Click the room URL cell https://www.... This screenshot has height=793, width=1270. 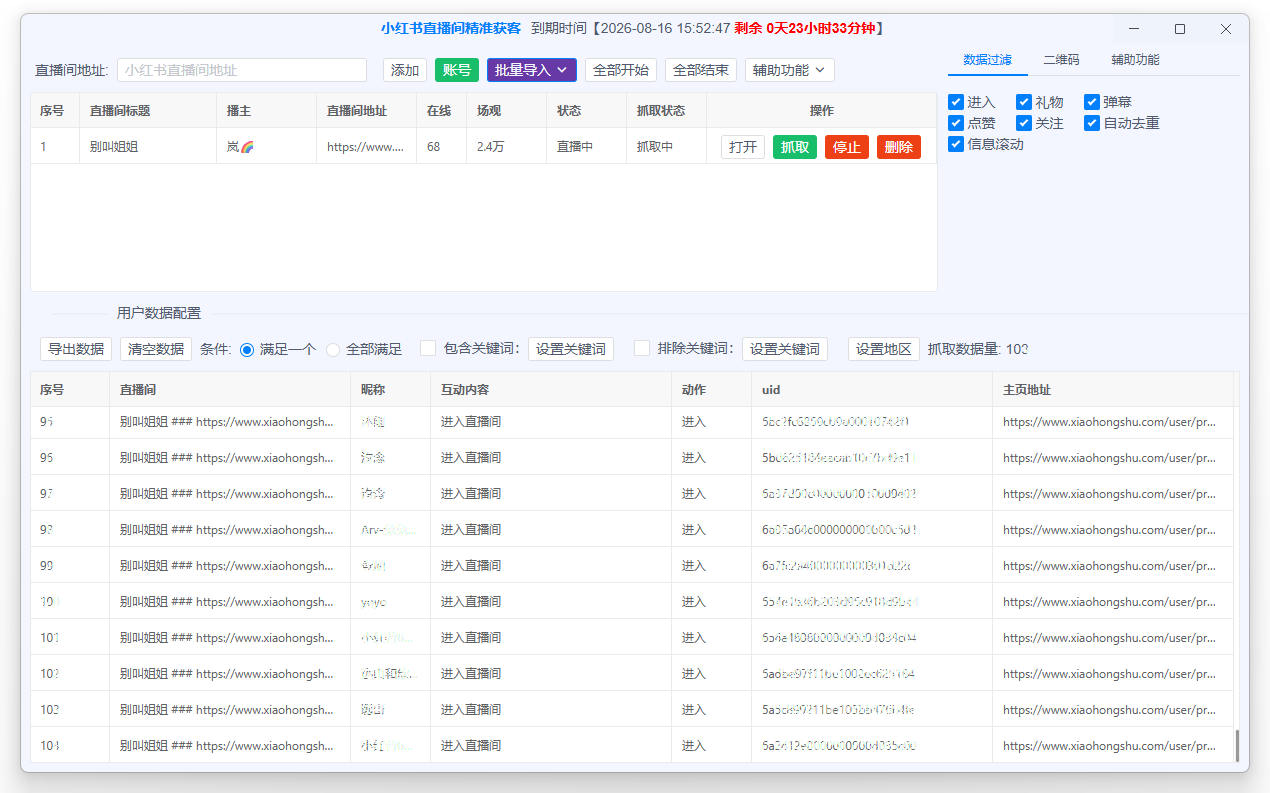366,147
